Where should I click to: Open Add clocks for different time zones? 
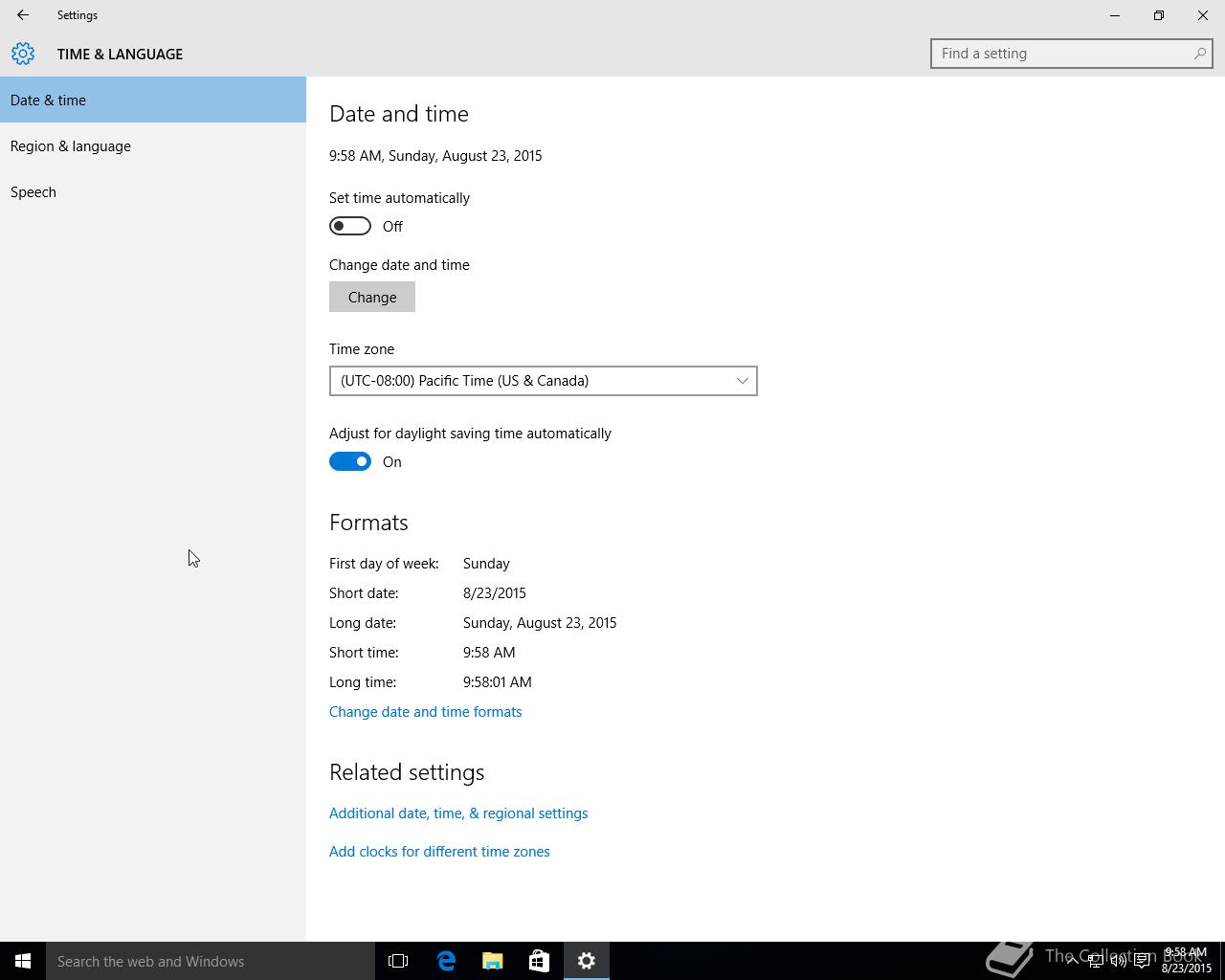coord(439,852)
